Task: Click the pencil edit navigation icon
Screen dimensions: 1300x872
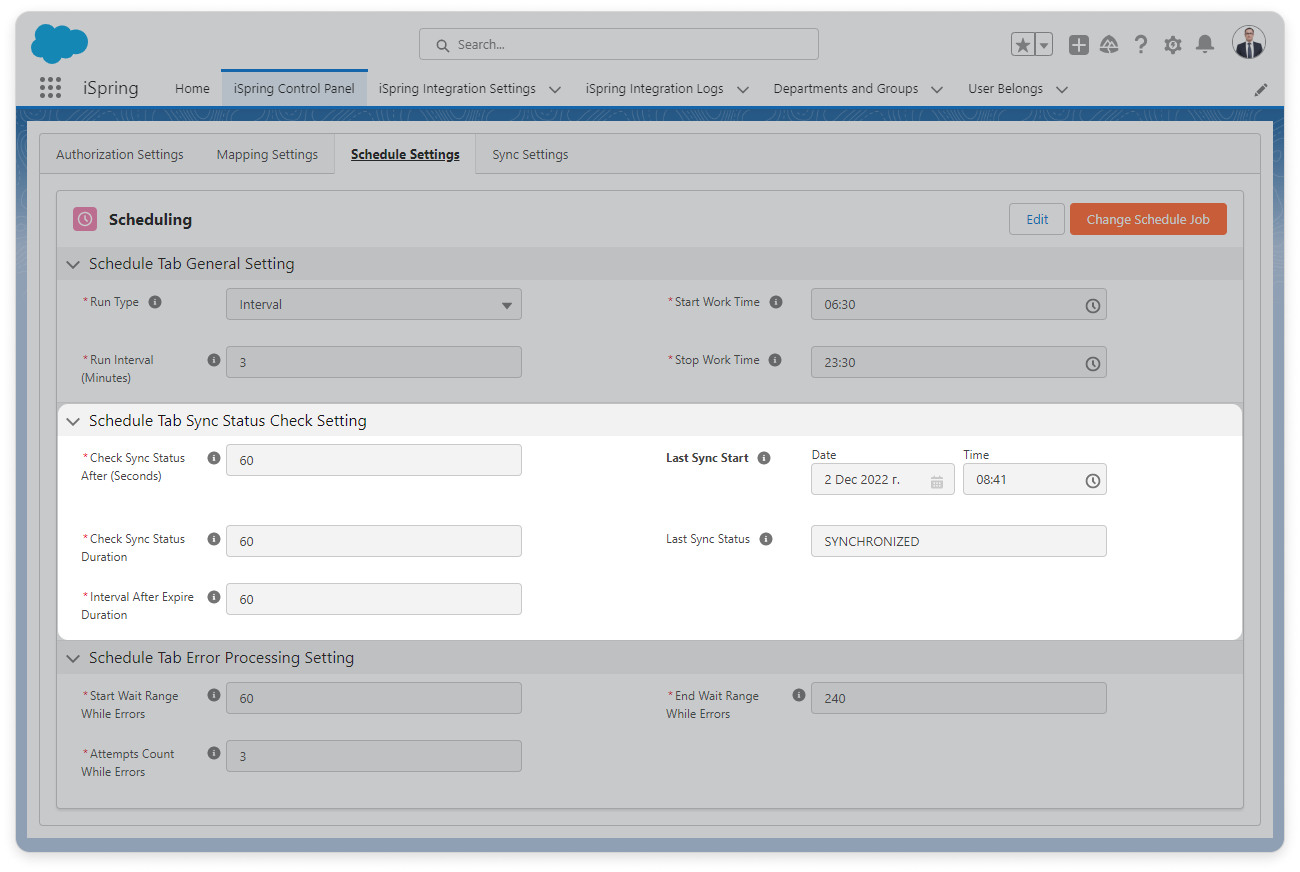Action: (x=1260, y=89)
